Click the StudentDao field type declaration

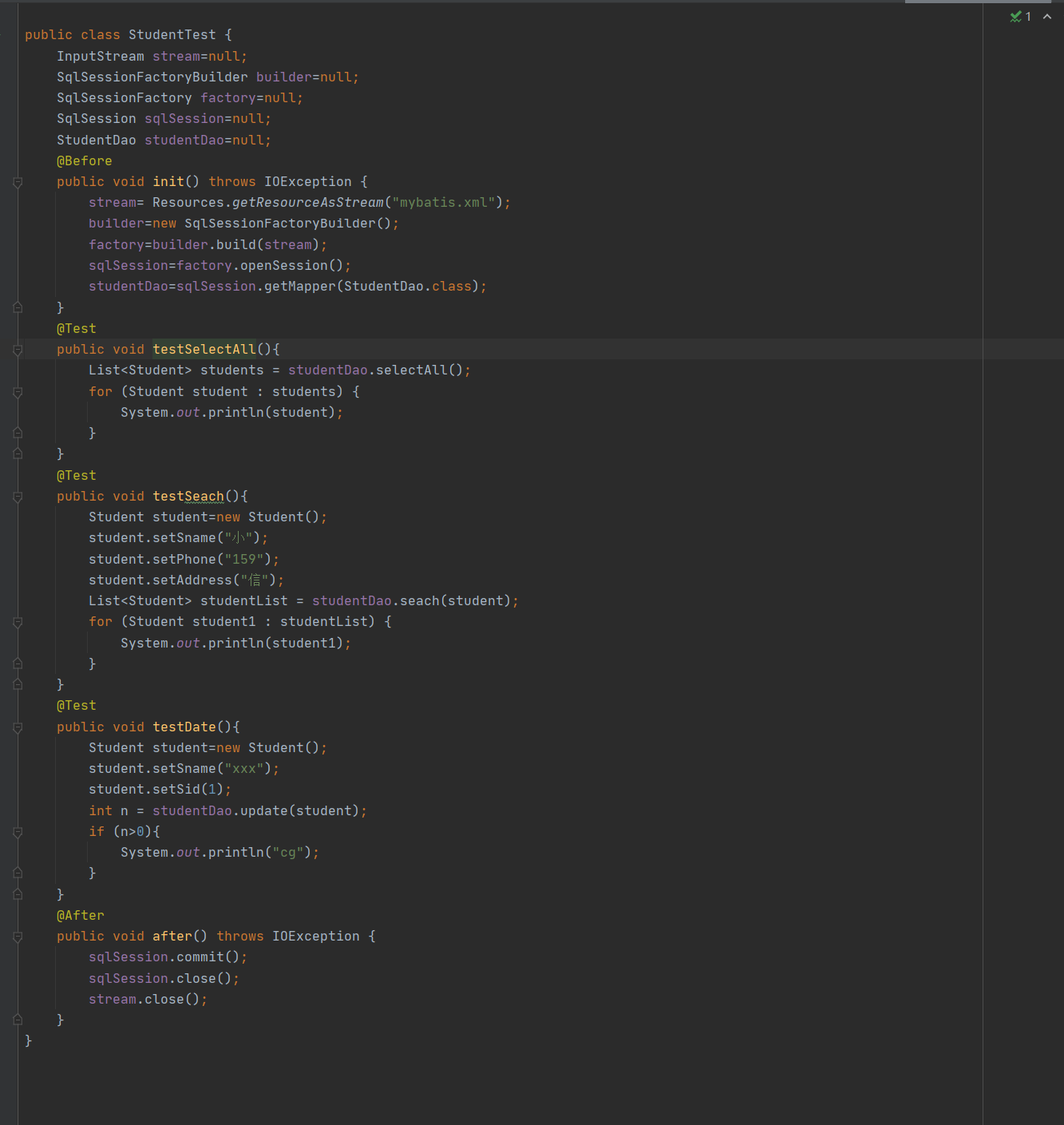[97, 141]
